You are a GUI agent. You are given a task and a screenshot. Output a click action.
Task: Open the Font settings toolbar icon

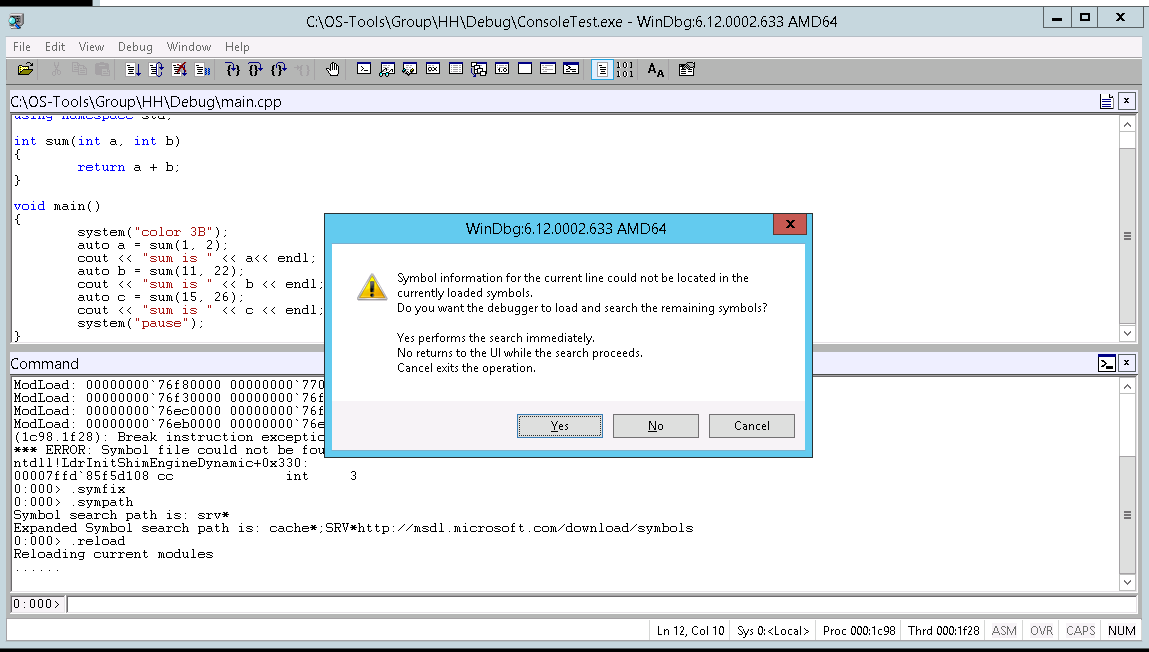point(656,70)
